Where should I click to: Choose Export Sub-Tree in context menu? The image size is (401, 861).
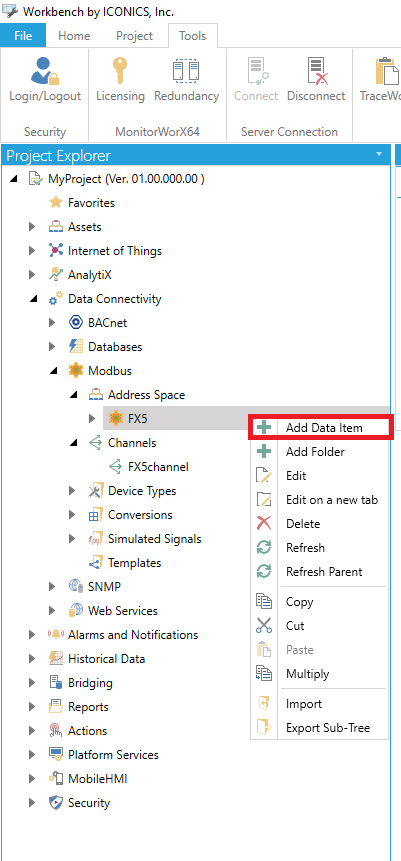tap(320, 728)
